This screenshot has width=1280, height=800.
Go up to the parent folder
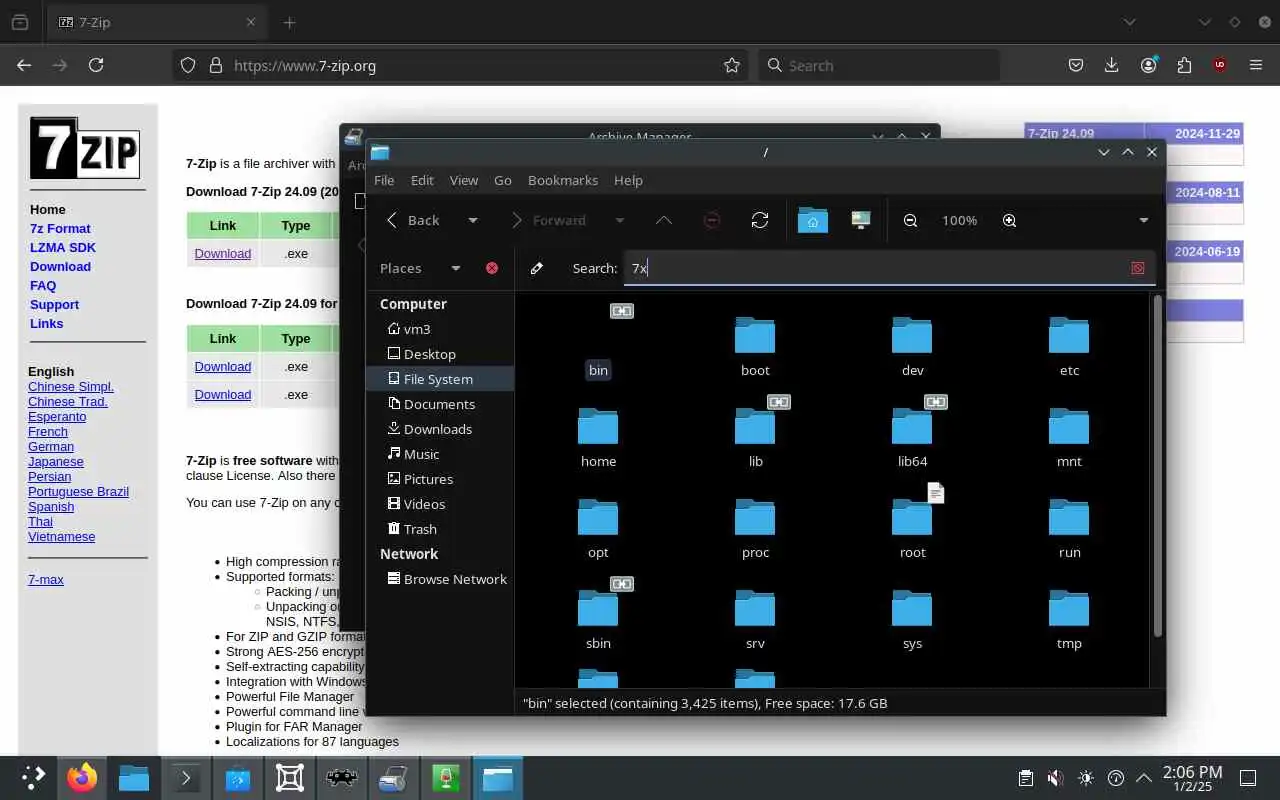663,220
